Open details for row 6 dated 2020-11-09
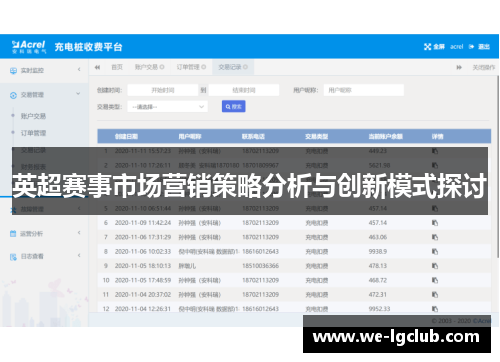 tap(435, 223)
